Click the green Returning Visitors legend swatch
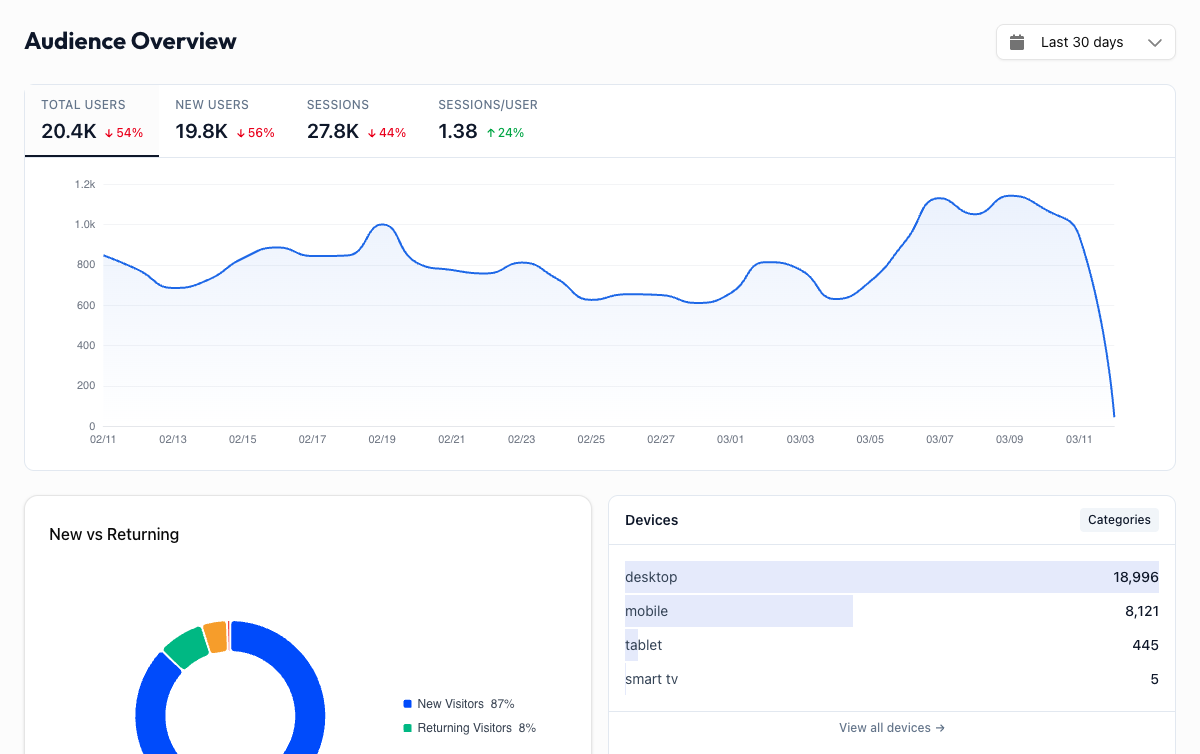1200x754 pixels. [407, 728]
